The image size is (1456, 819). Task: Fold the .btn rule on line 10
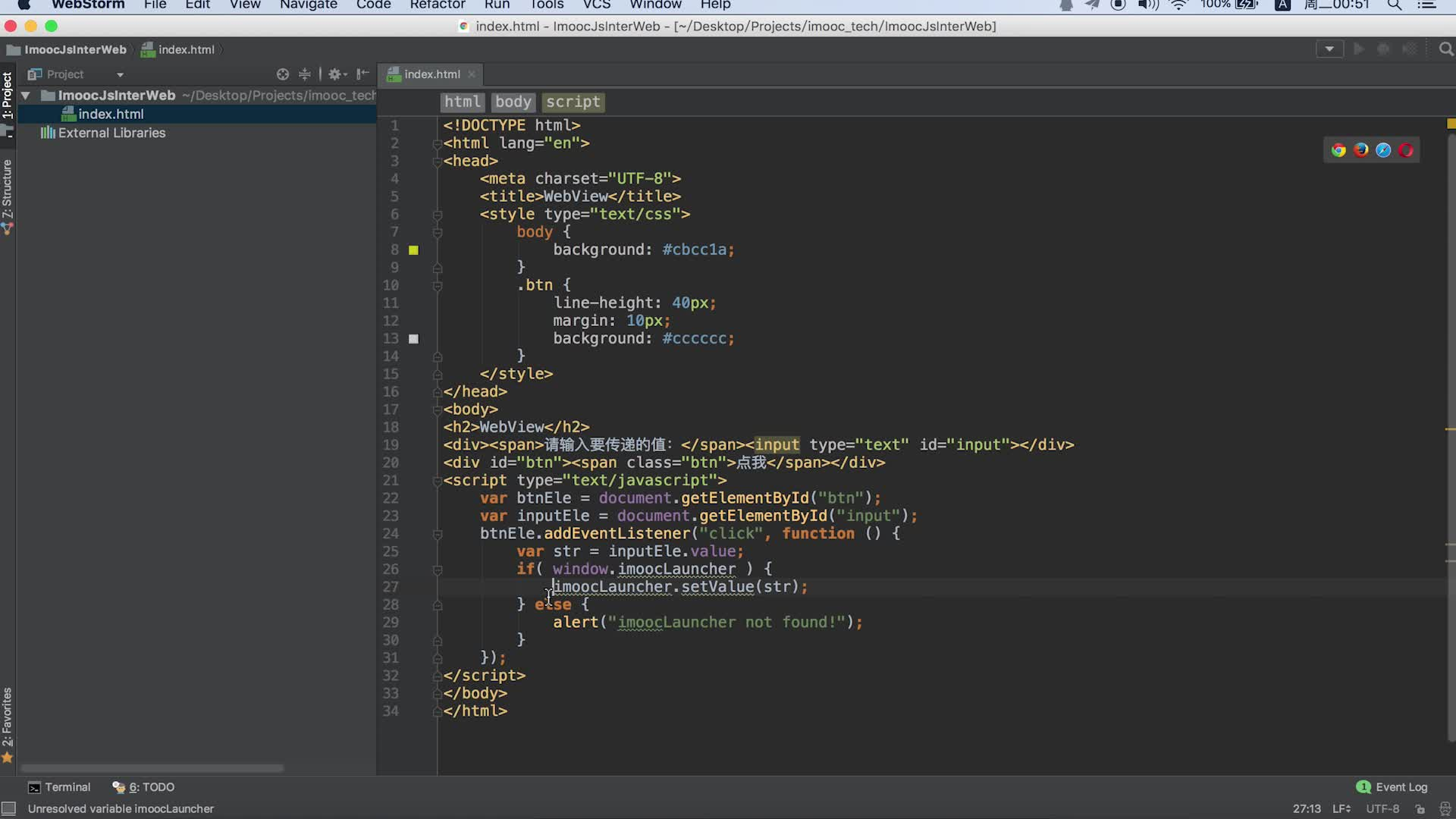(x=438, y=286)
